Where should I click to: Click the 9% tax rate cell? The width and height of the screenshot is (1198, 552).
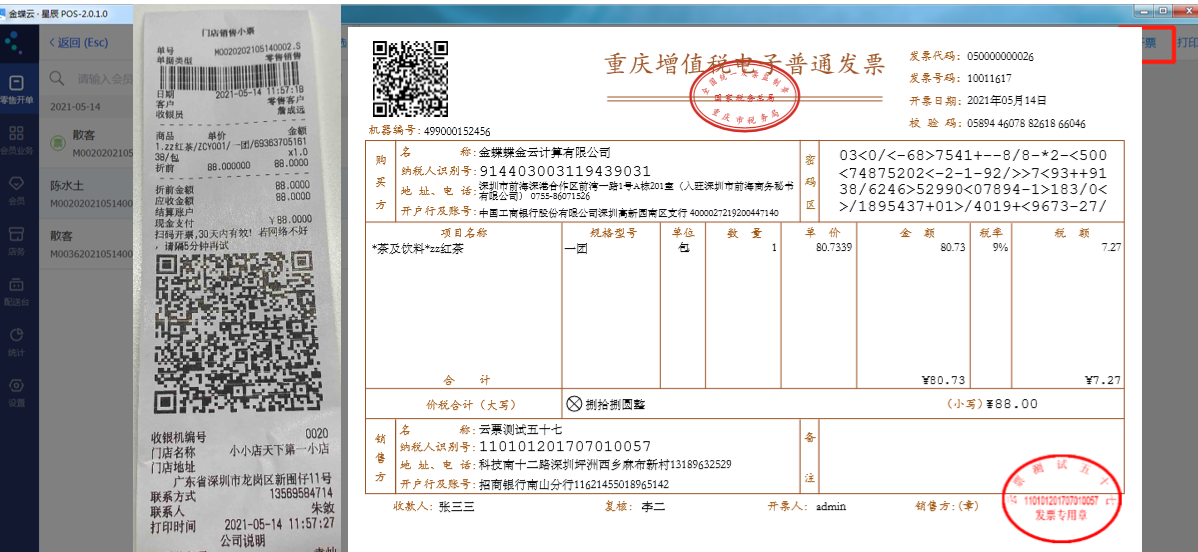click(999, 248)
